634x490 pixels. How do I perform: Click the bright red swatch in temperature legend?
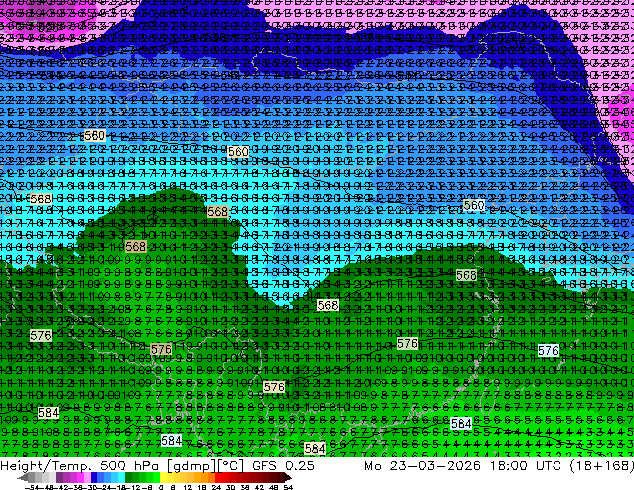pyautogui.click(x=218, y=477)
